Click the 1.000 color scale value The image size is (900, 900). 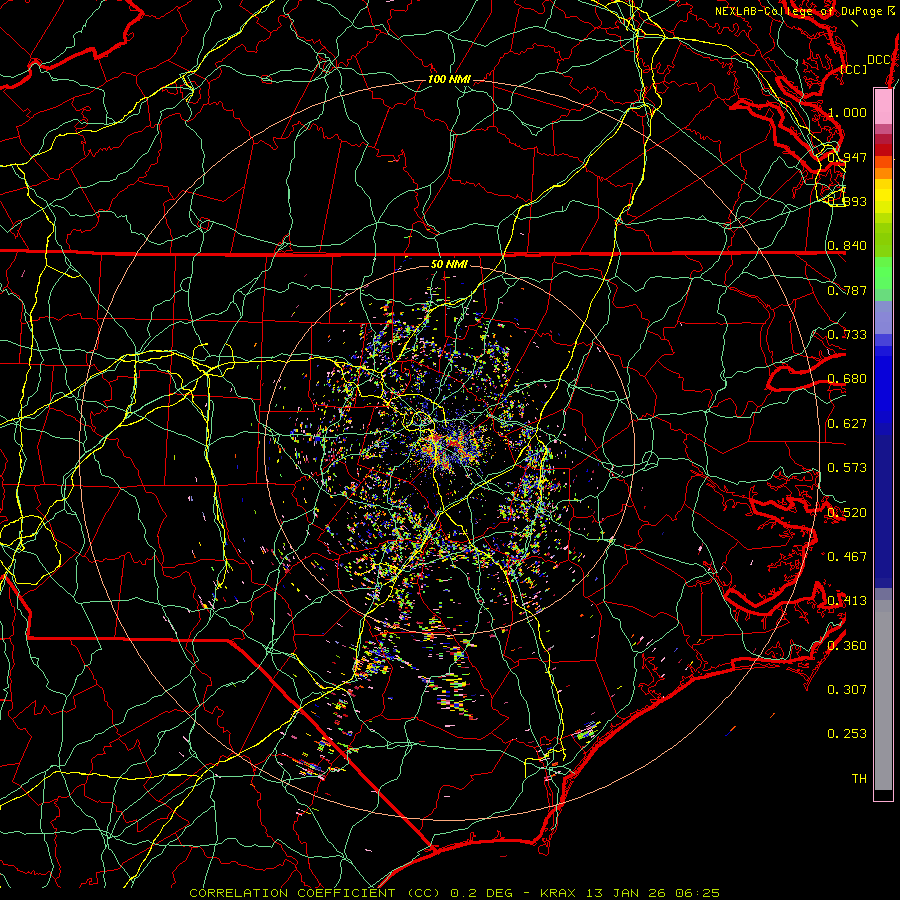[847, 112]
